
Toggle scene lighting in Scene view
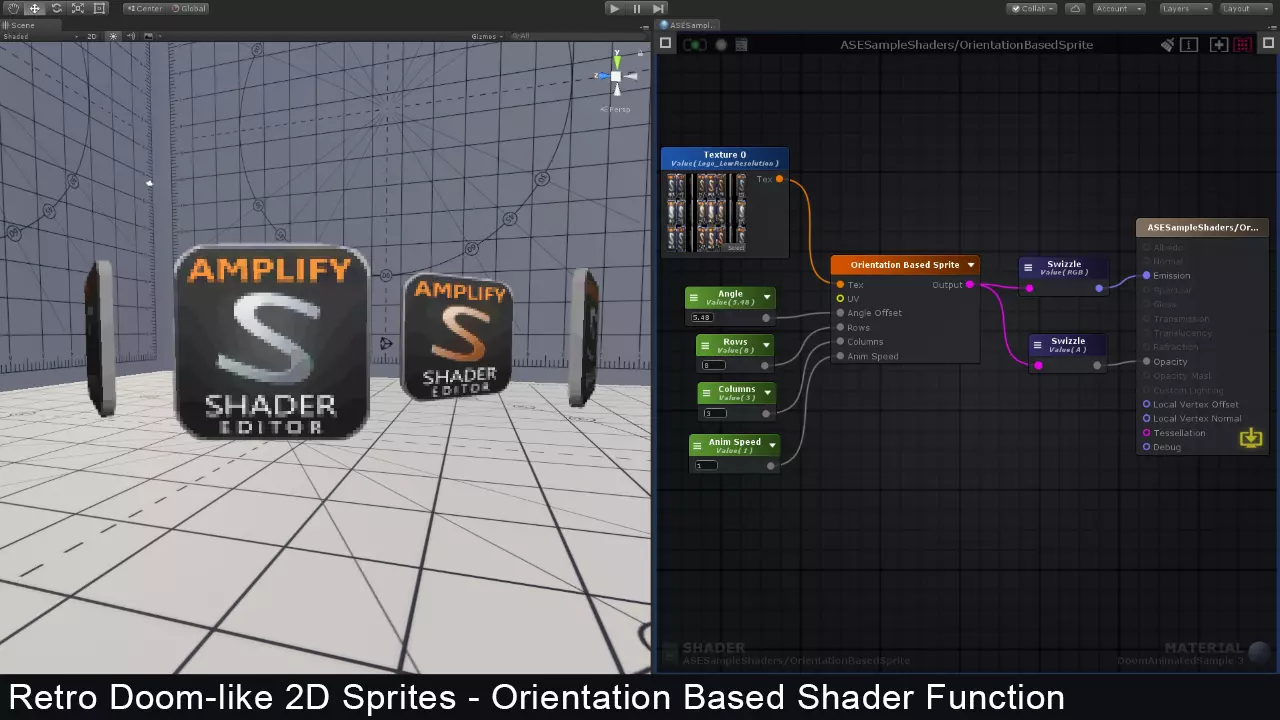pyautogui.click(x=113, y=37)
